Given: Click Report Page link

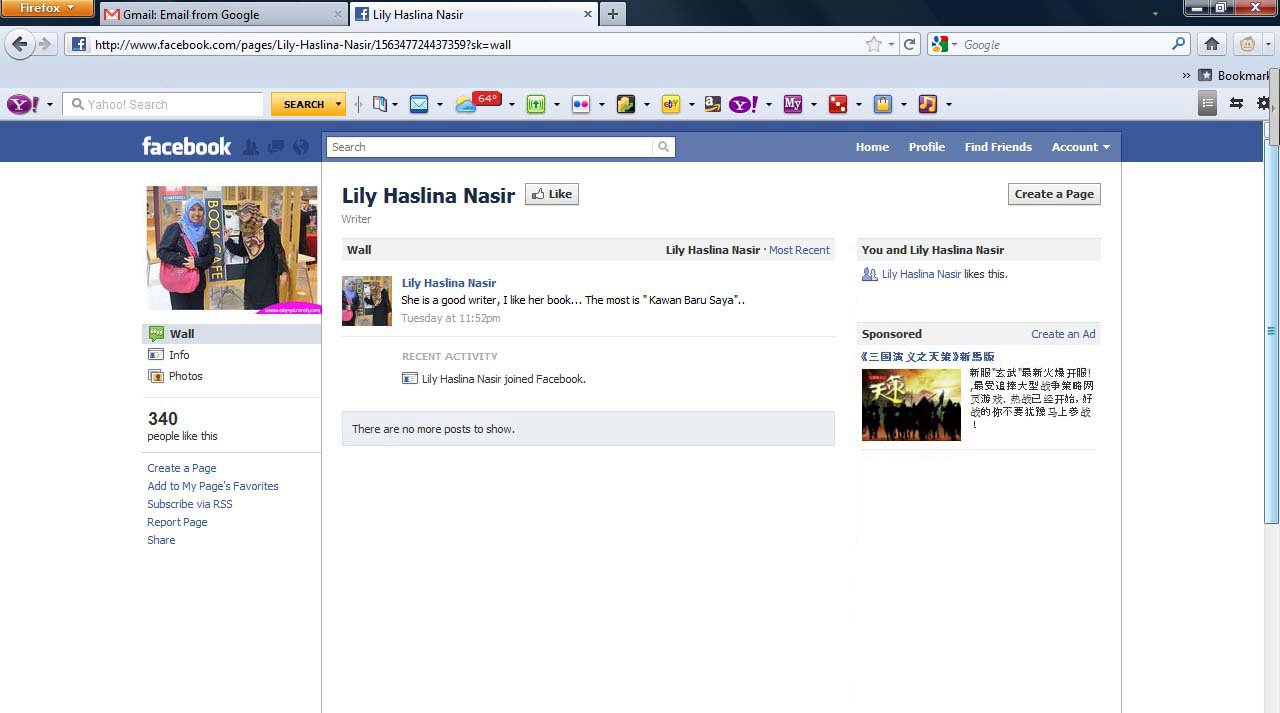Looking at the screenshot, I should click(x=177, y=522).
